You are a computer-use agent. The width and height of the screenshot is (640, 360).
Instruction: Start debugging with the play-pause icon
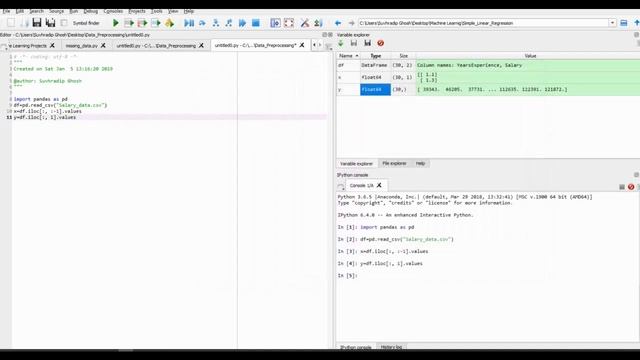pyautogui.click(x=189, y=23)
